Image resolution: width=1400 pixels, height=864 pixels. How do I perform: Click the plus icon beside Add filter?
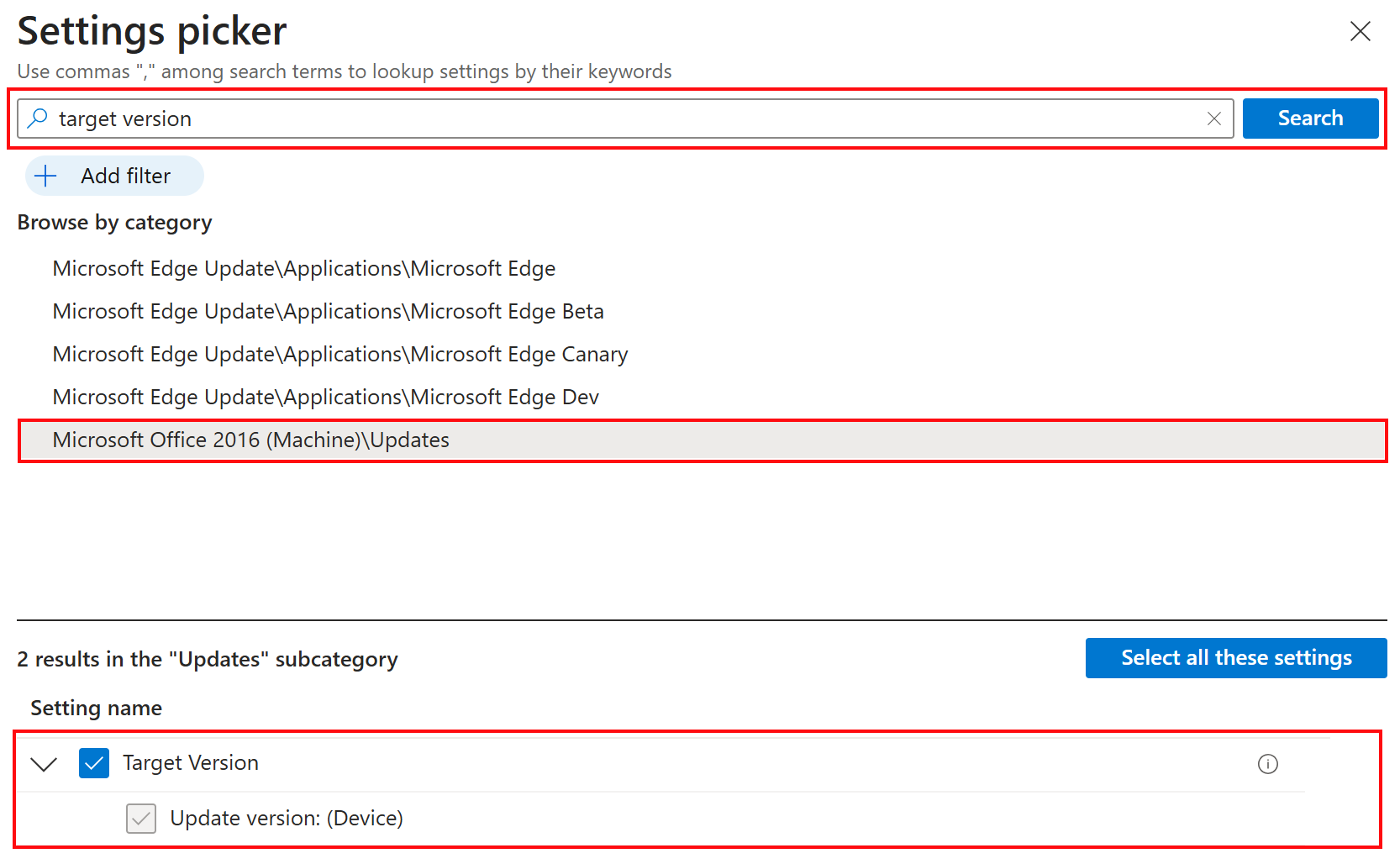click(46, 176)
